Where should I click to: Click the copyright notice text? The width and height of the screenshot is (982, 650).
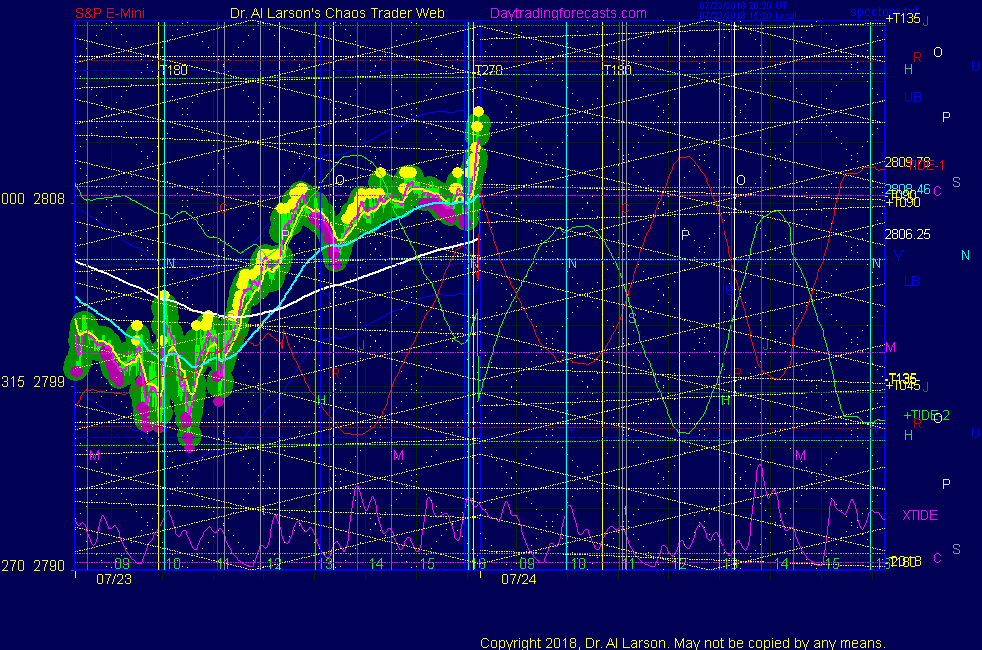click(x=683, y=643)
